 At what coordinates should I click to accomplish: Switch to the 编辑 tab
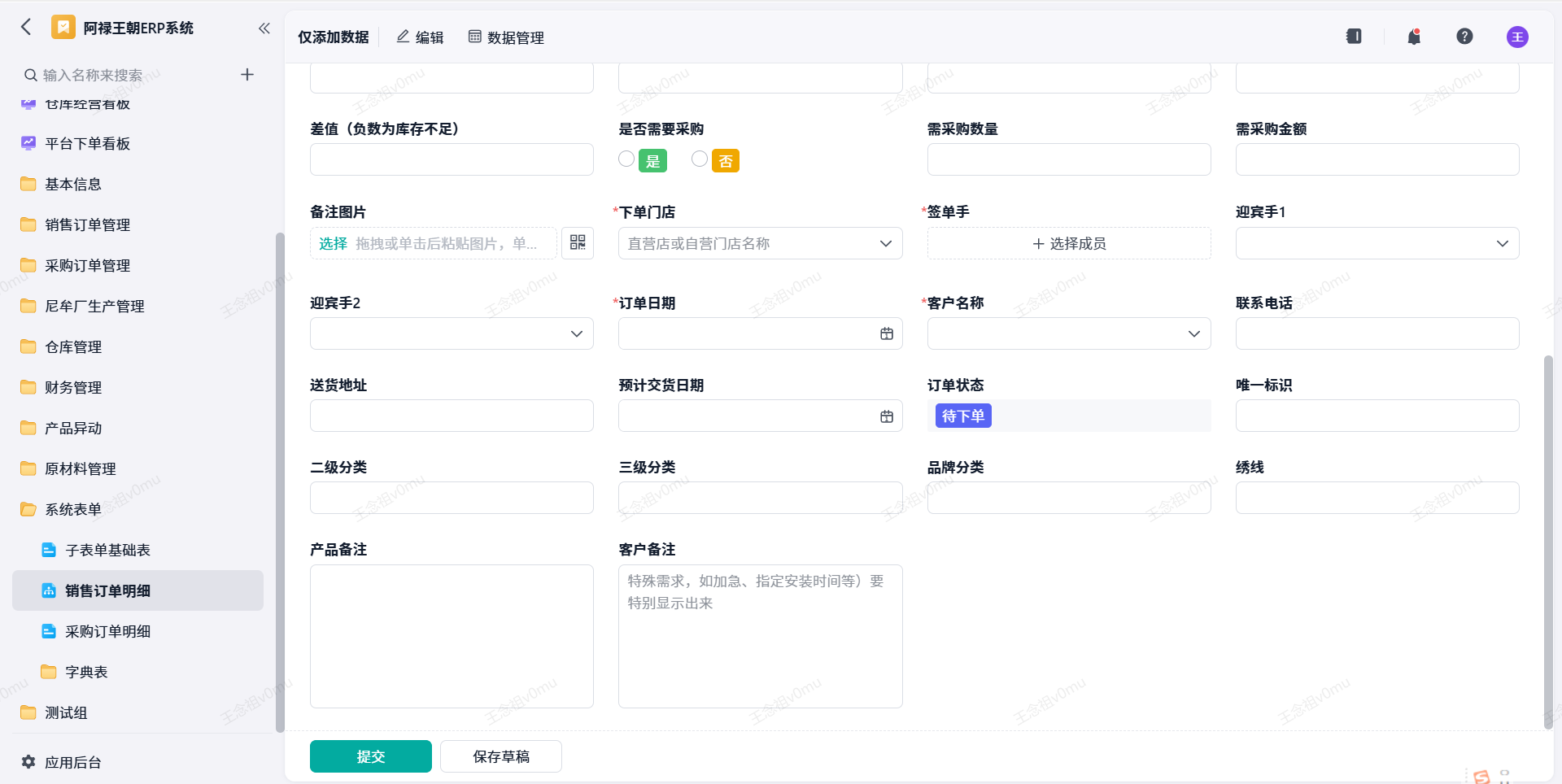tap(420, 37)
